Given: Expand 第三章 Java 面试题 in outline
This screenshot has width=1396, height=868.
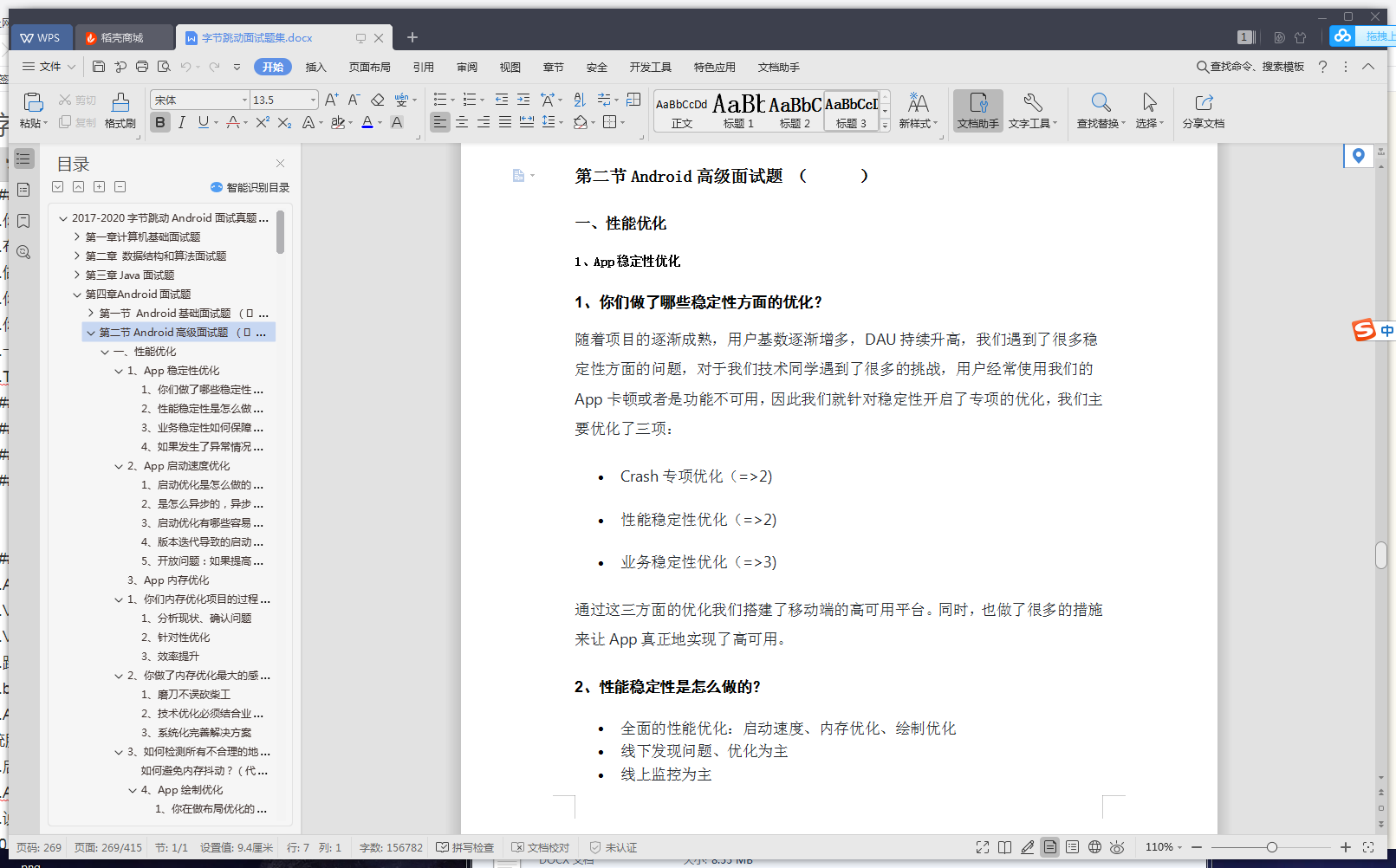Looking at the screenshot, I should tap(77, 275).
